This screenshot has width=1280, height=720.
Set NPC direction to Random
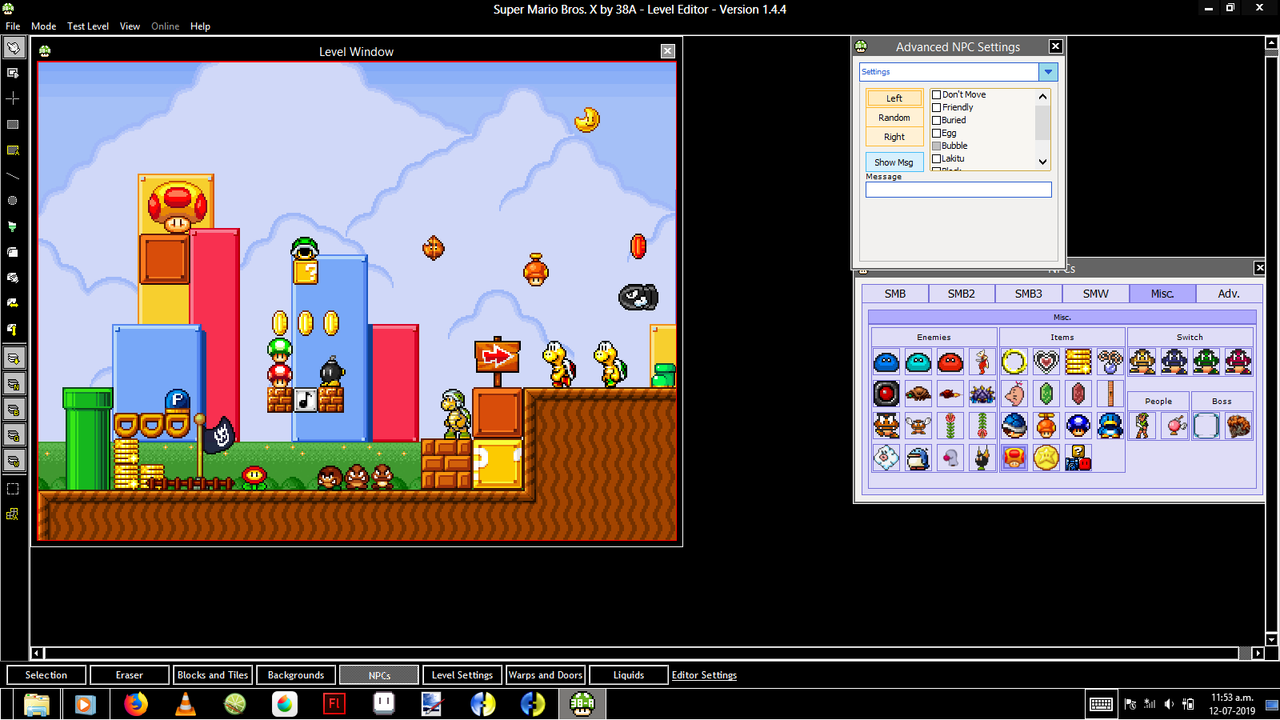tap(894, 118)
